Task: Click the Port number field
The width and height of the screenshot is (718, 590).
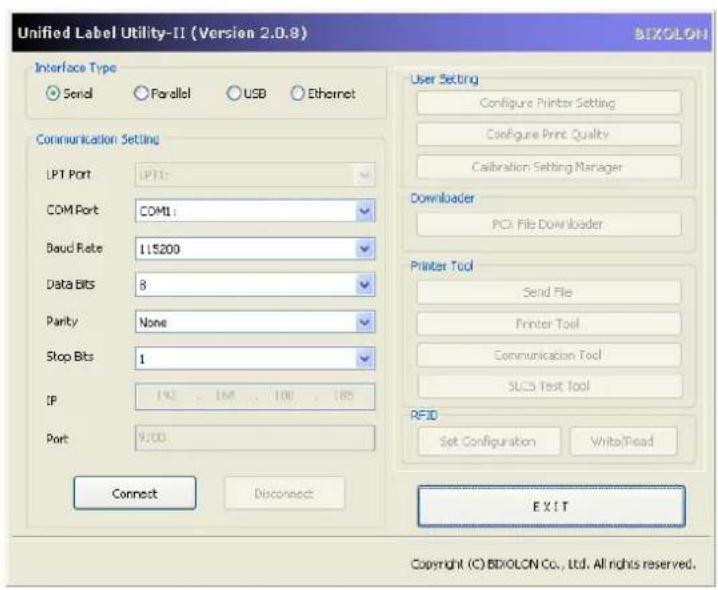Action: [255, 438]
